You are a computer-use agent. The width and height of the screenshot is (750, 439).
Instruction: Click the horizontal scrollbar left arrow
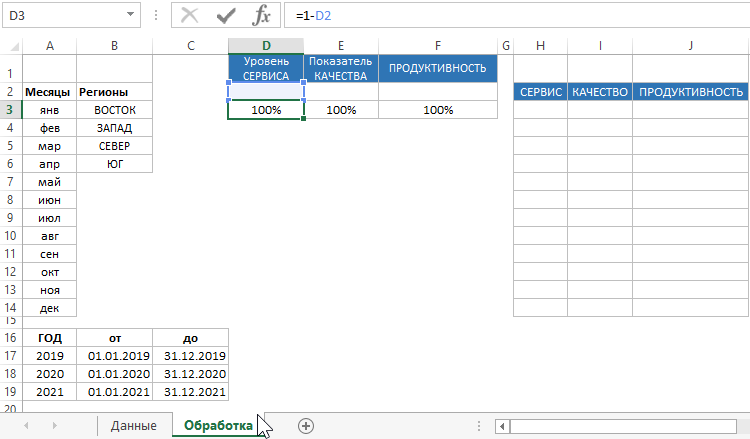point(503,426)
